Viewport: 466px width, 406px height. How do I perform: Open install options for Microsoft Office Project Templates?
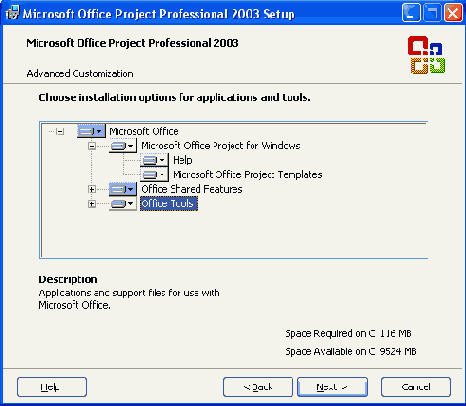(154, 175)
